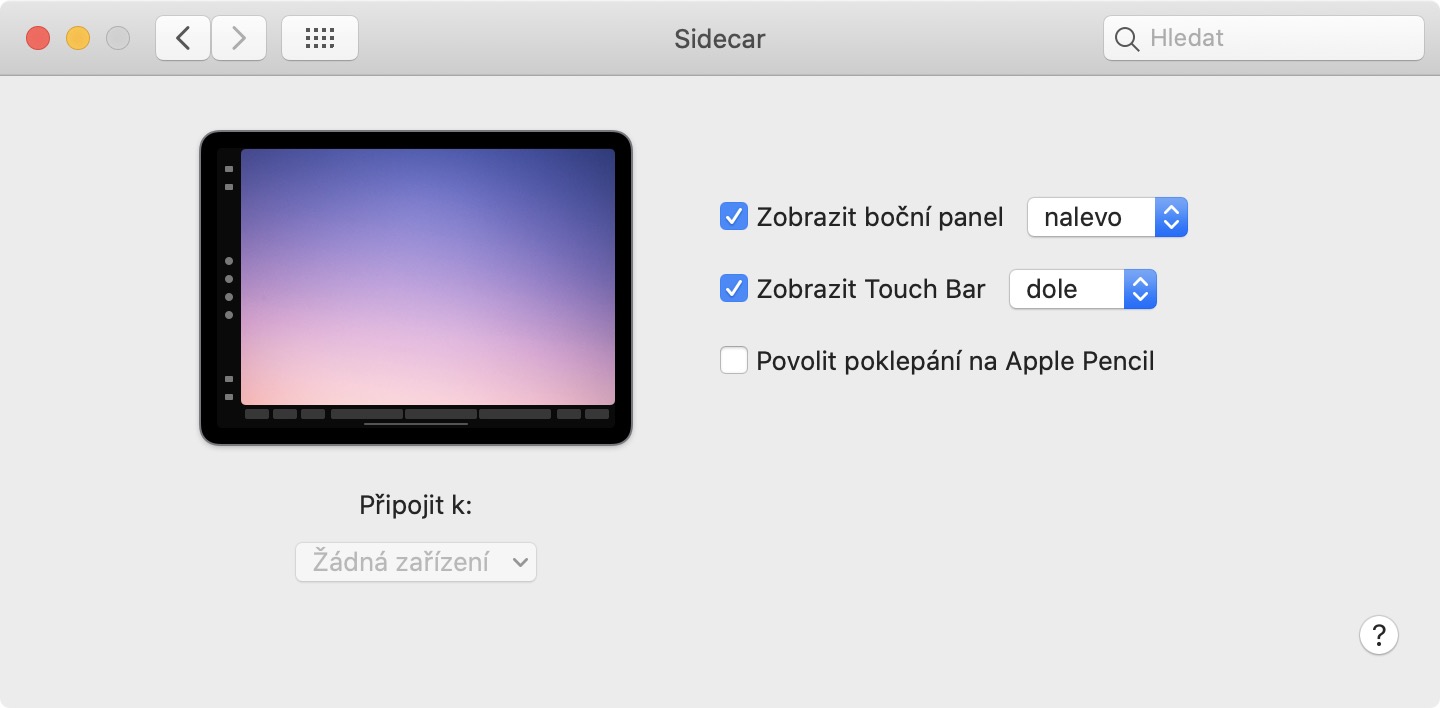This screenshot has height=708, width=1440.
Task: Disable Zobrazit Touch Bar checkbox
Action: [x=734, y=289]
